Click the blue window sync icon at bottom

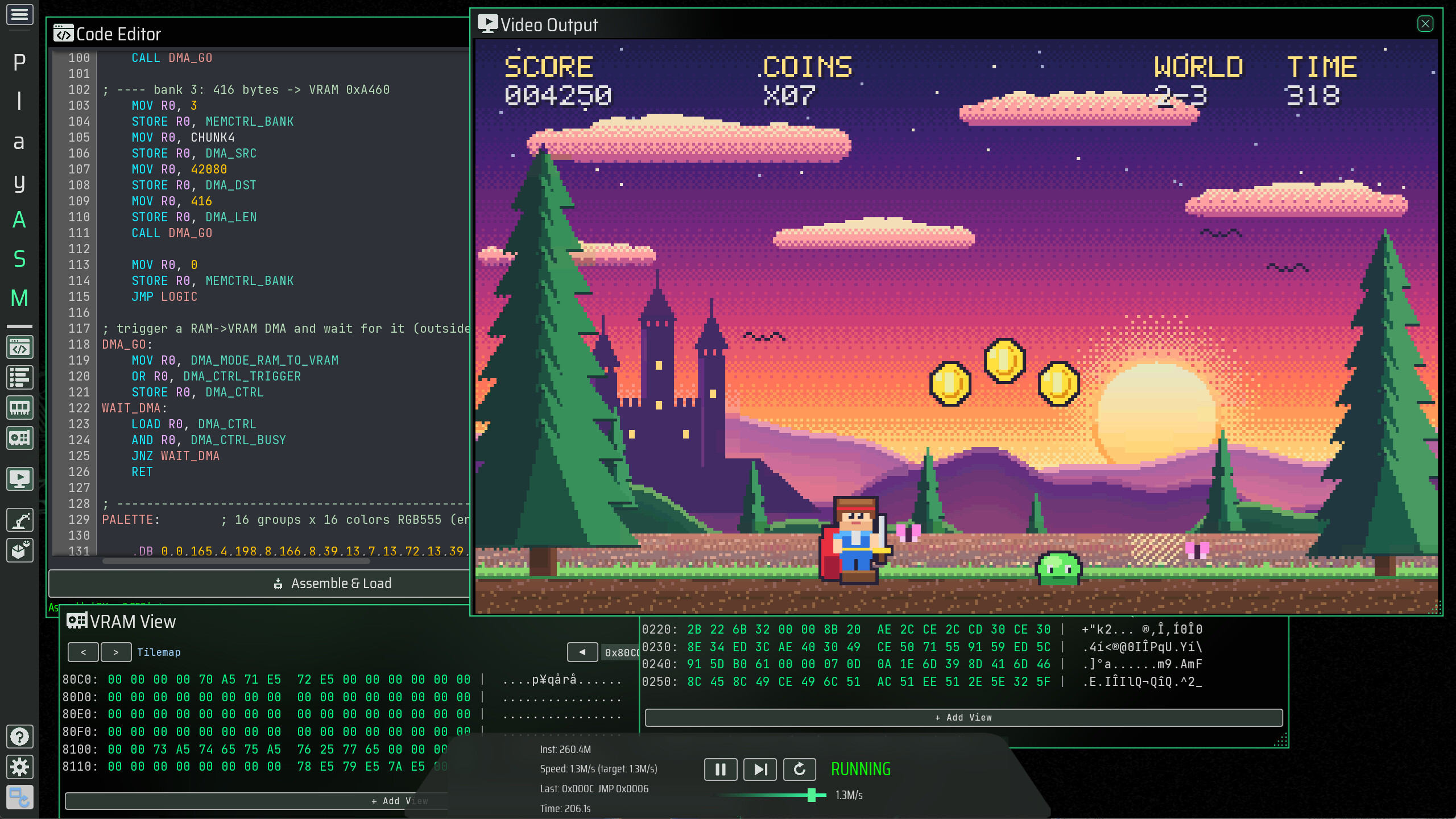point(19,797)
